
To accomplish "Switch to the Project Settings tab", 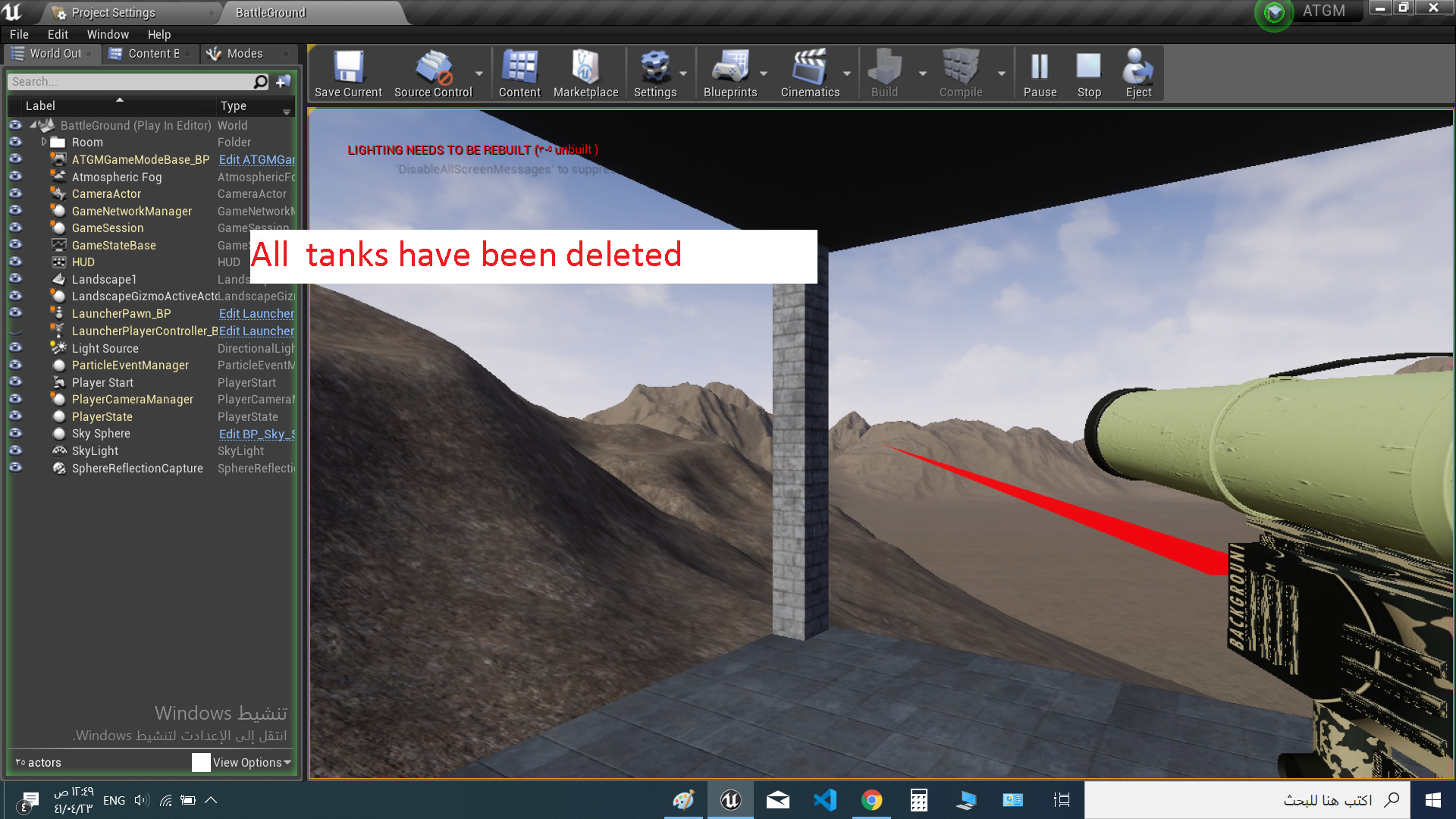I will pos(114,12).
